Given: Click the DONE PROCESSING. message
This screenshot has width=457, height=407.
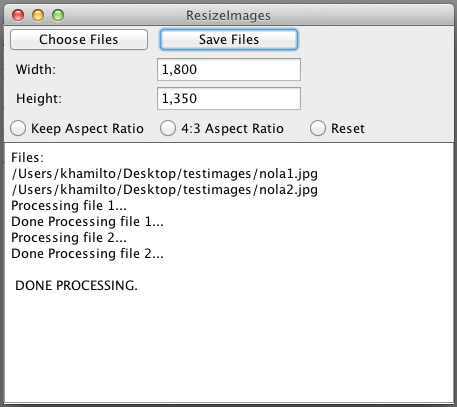Looking at the screenshot, I should 76,286.
